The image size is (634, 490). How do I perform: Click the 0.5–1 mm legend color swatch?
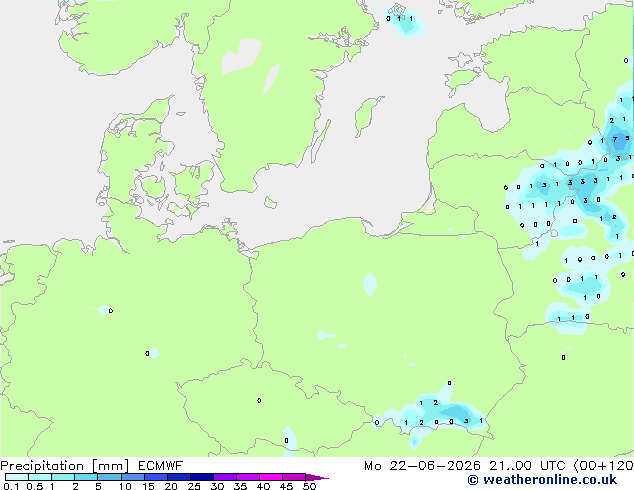pos(40,477)
